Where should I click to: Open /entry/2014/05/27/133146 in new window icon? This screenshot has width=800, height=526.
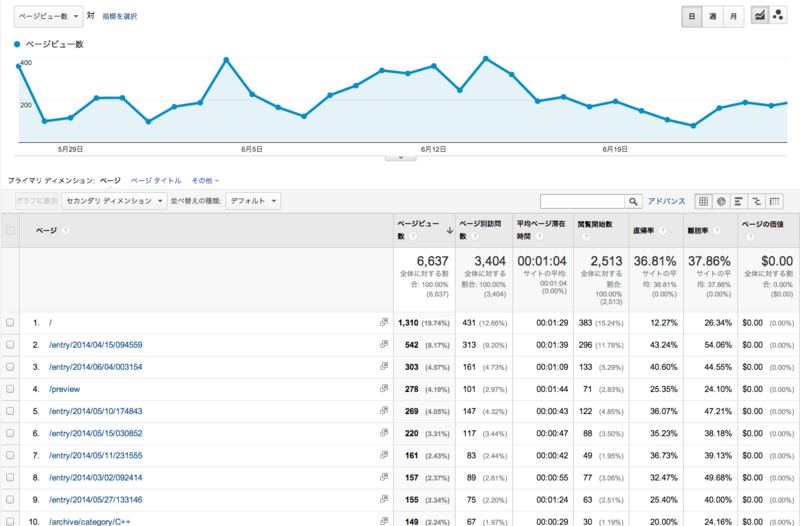pos(384,499)
